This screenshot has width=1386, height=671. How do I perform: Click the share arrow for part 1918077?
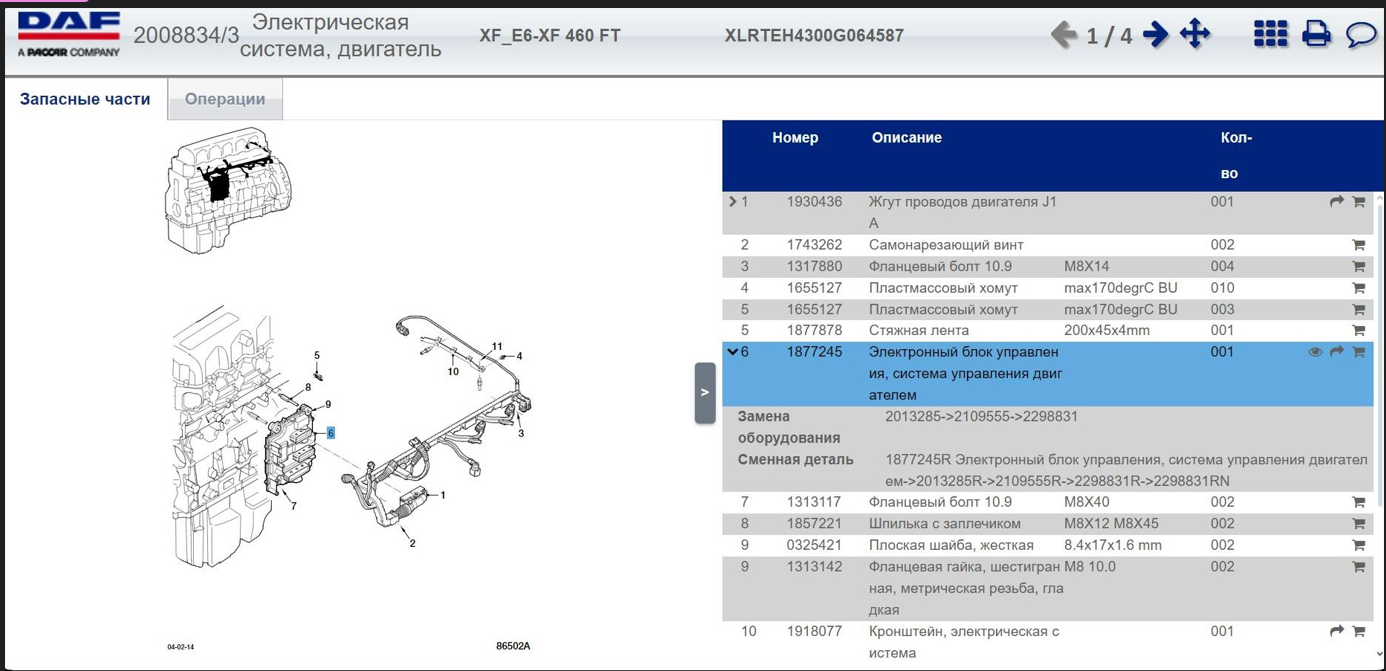1336,632
